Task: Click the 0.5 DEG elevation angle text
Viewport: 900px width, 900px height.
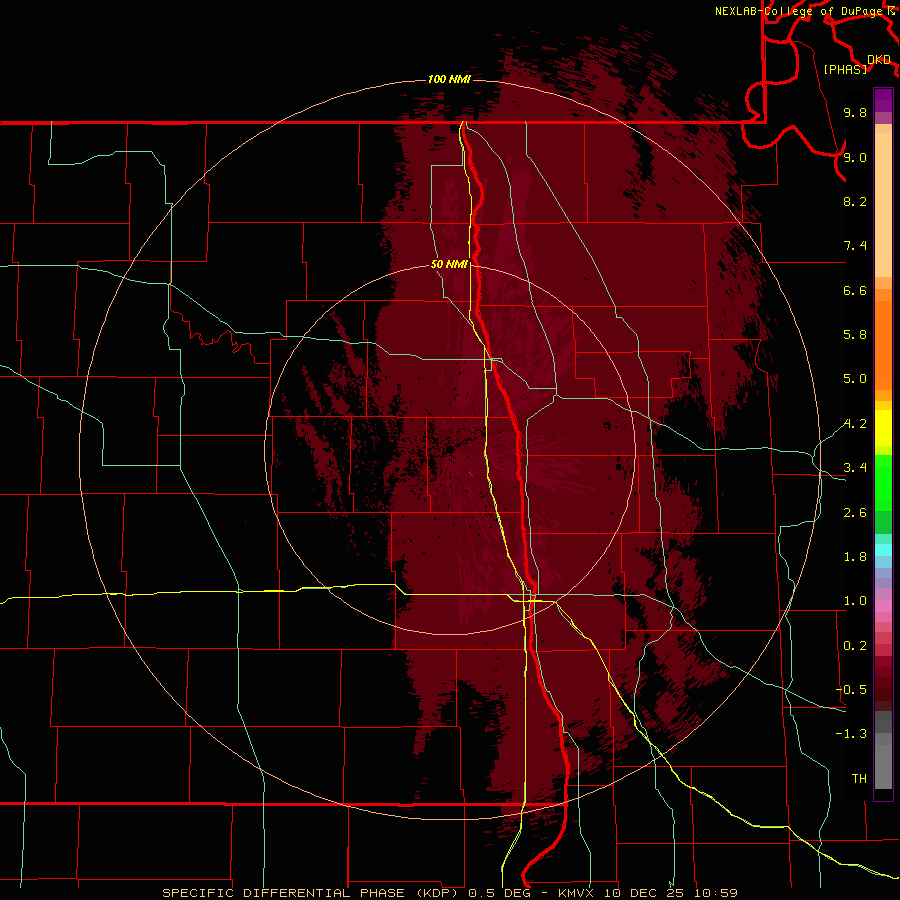Action: (x=501, y=893)
